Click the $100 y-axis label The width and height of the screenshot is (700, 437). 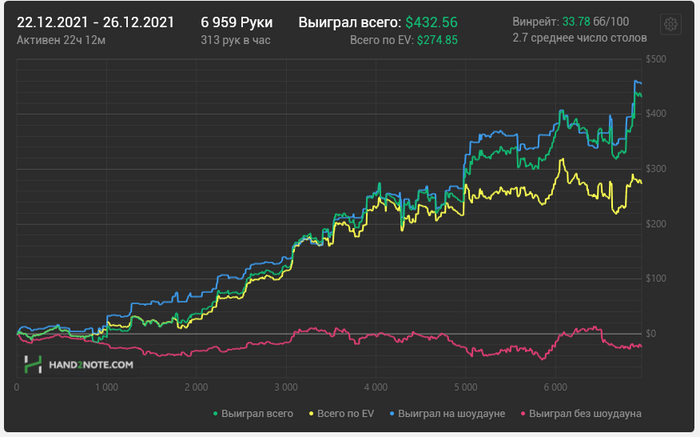(655, 279)
